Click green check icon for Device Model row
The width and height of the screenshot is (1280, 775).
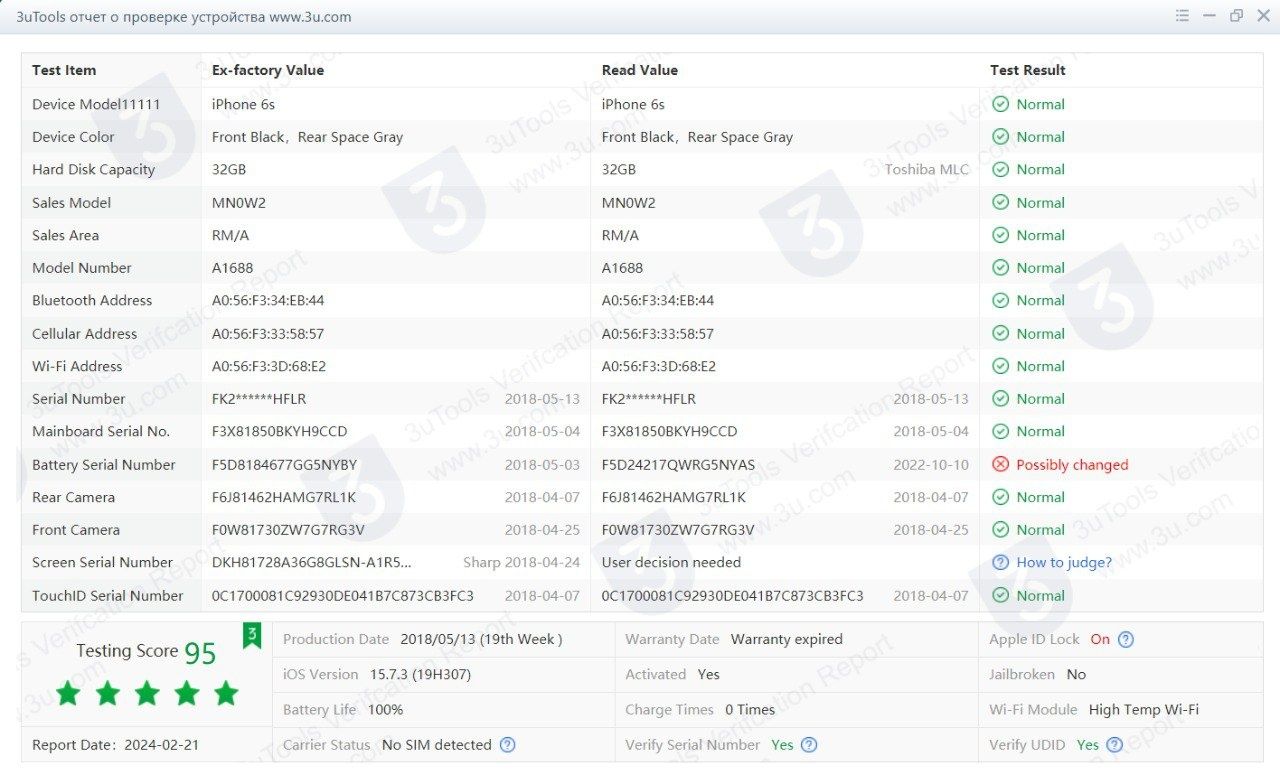[x=1000, y=104]
